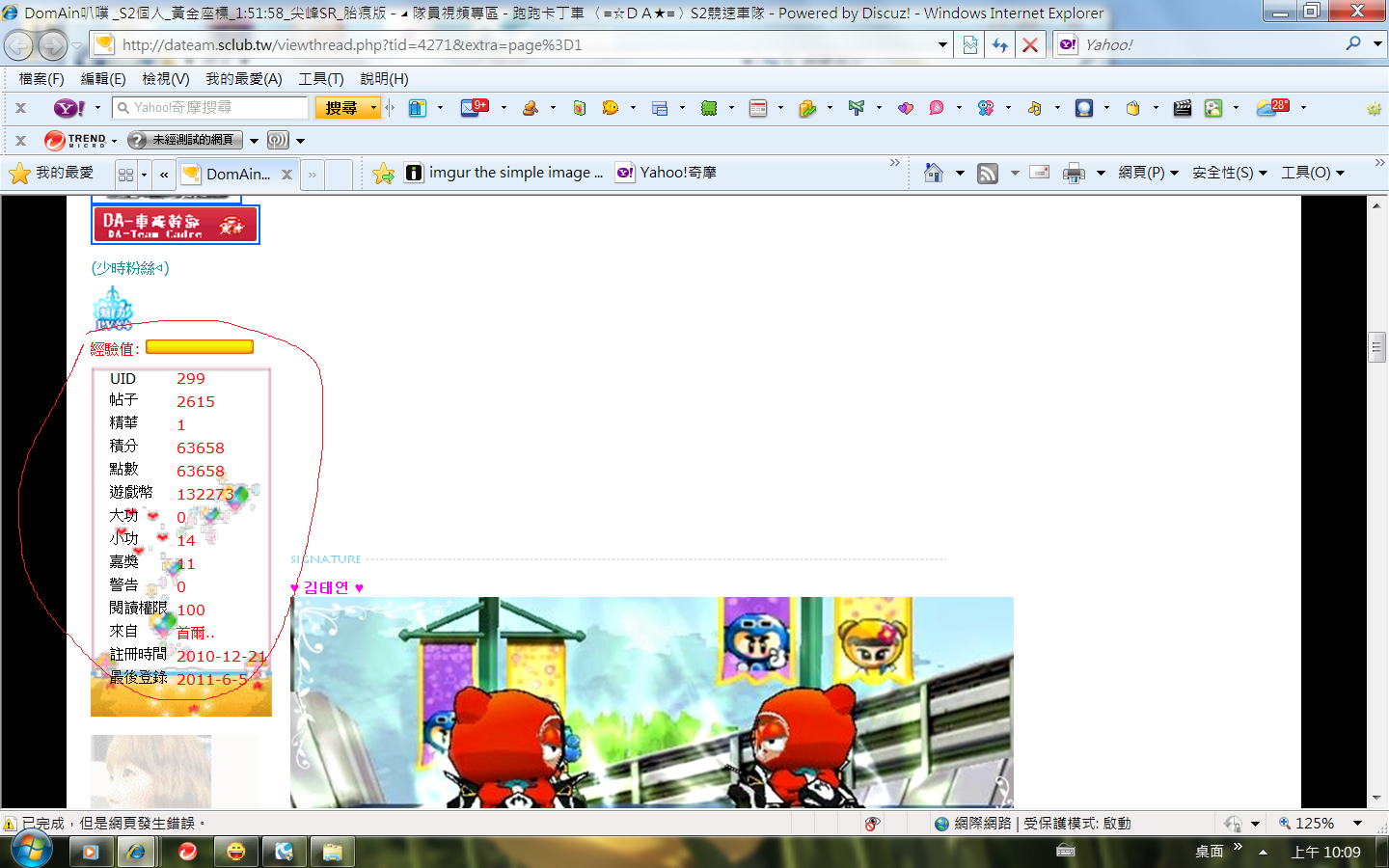This screenshot has width=1389, height=868.
Task: Expand the address bar history dropdown
Action: (942, 44)
